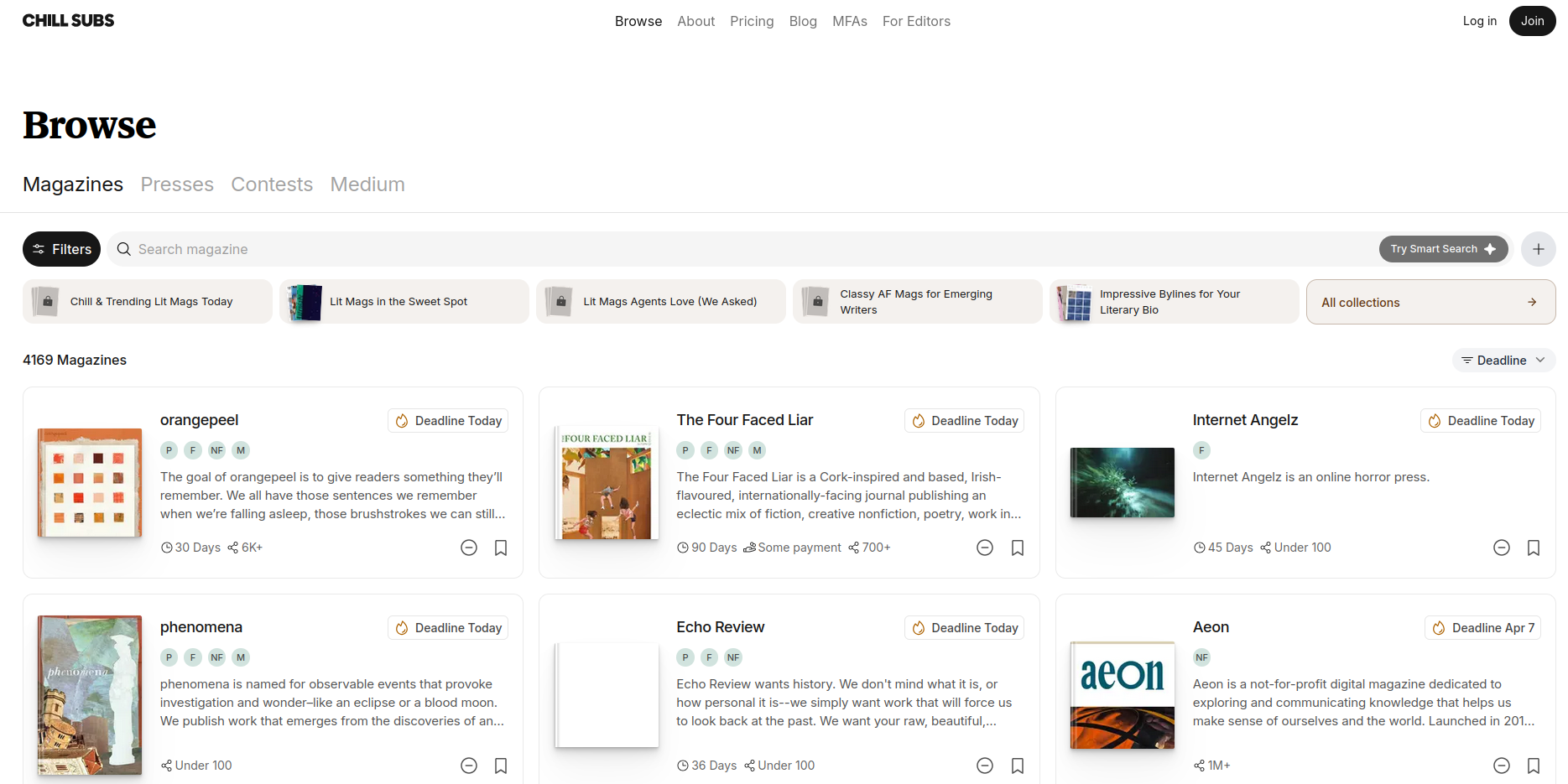1568x784 pixels.
Task: Click the share icon on Aeon card
Action: (x=1200, y=766)
